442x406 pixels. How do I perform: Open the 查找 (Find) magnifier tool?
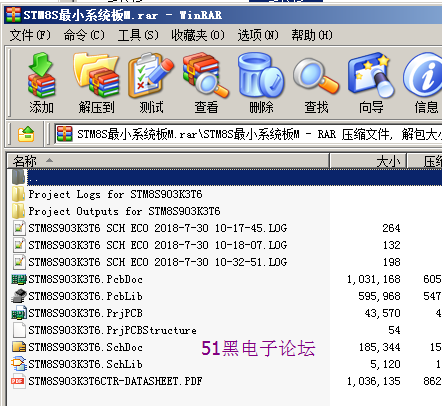[x=316, y=83]
